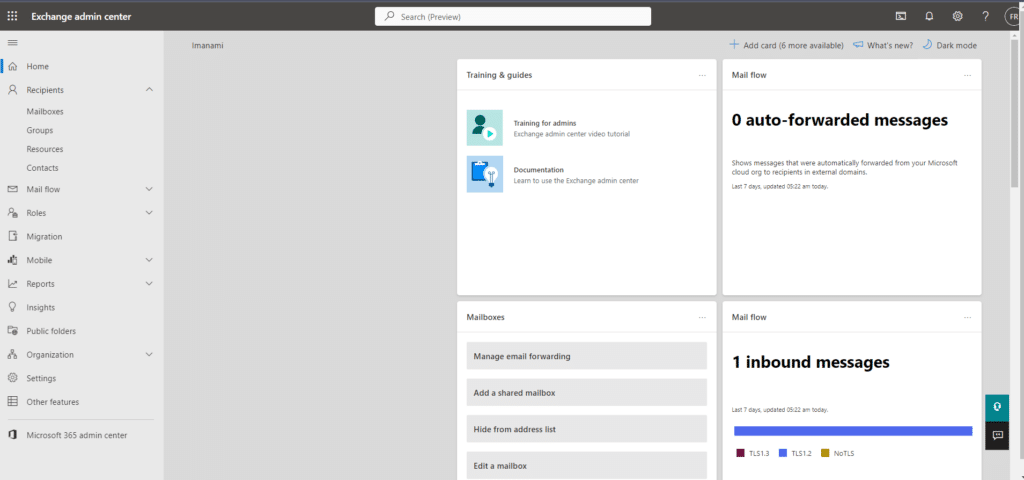Expand the Roles section chevron
1024x480 pixels.
[149, 213]
